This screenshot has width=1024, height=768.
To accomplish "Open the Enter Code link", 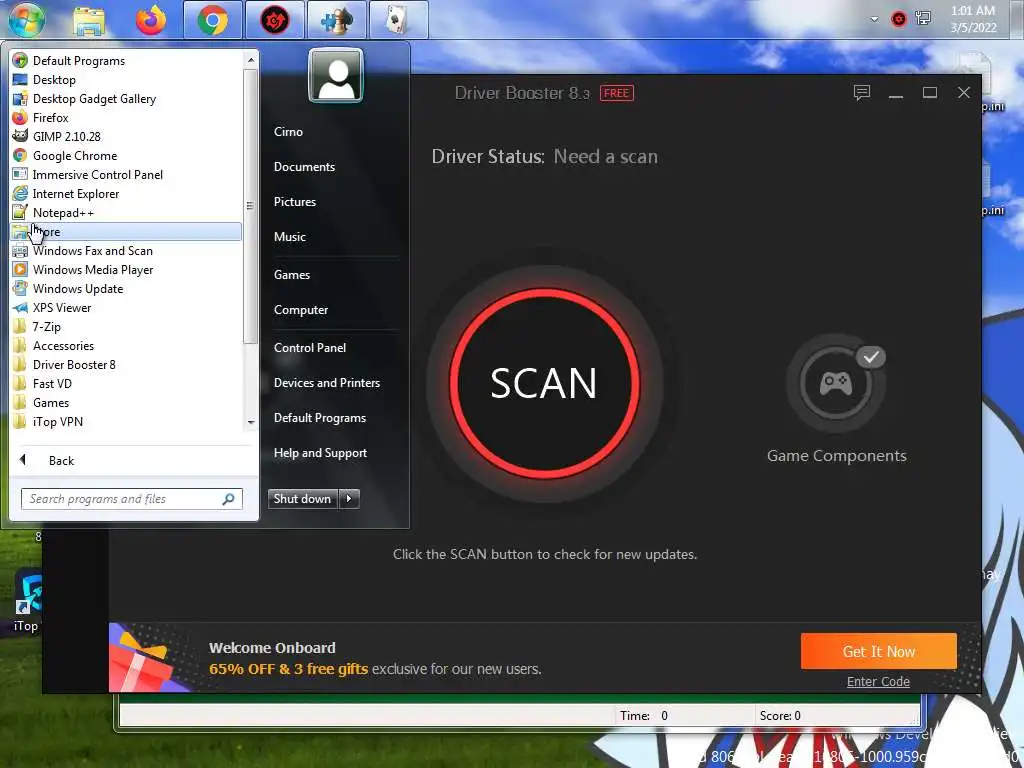I will 878,681.
